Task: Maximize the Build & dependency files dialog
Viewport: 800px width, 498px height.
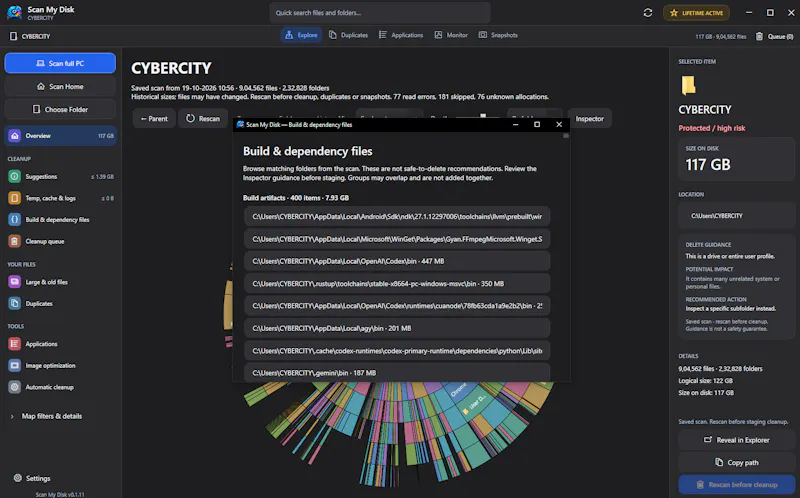Action: [537, 124]
